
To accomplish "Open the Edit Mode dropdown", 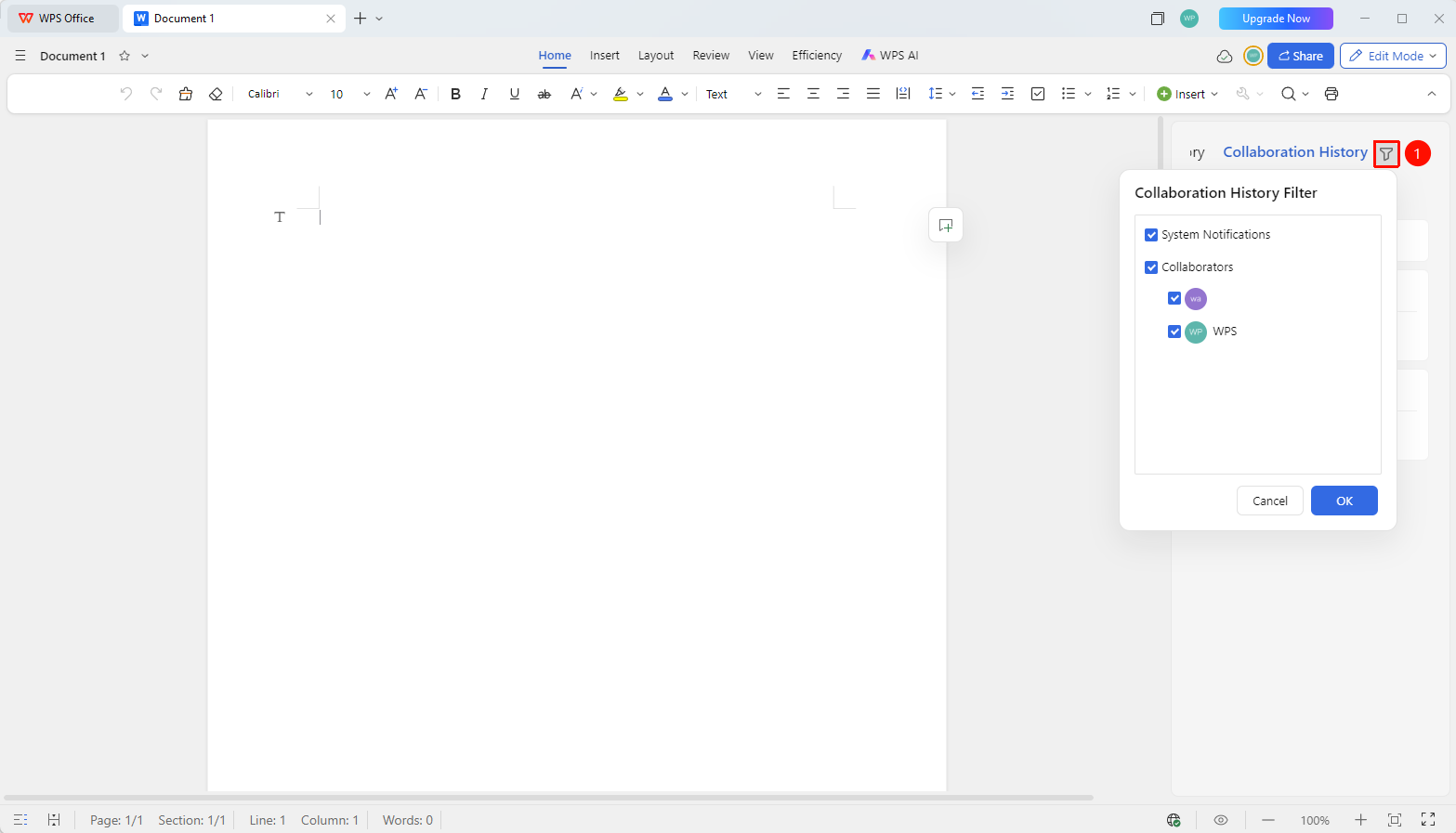I will [1393, 56].
